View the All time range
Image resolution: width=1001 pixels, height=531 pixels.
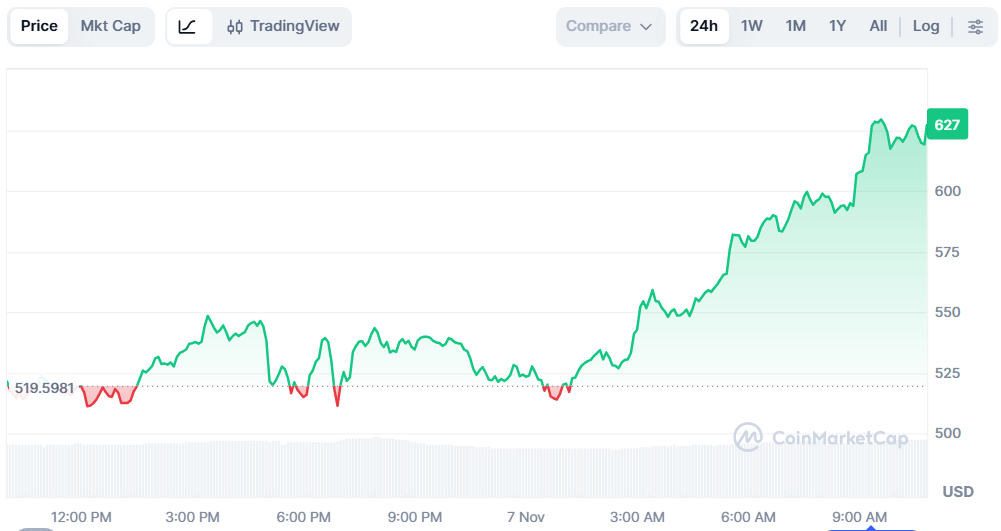878,26
